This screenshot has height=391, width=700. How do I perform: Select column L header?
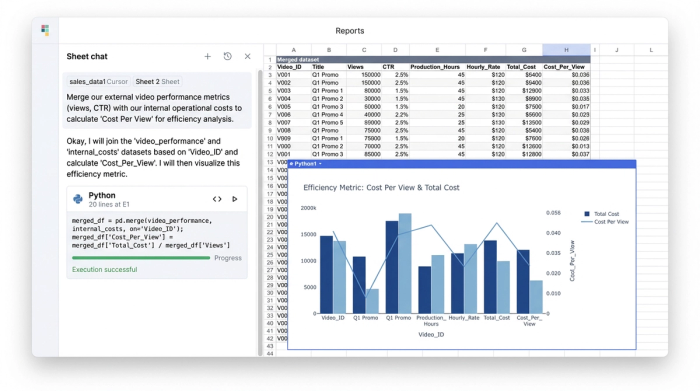pos(651,50)
